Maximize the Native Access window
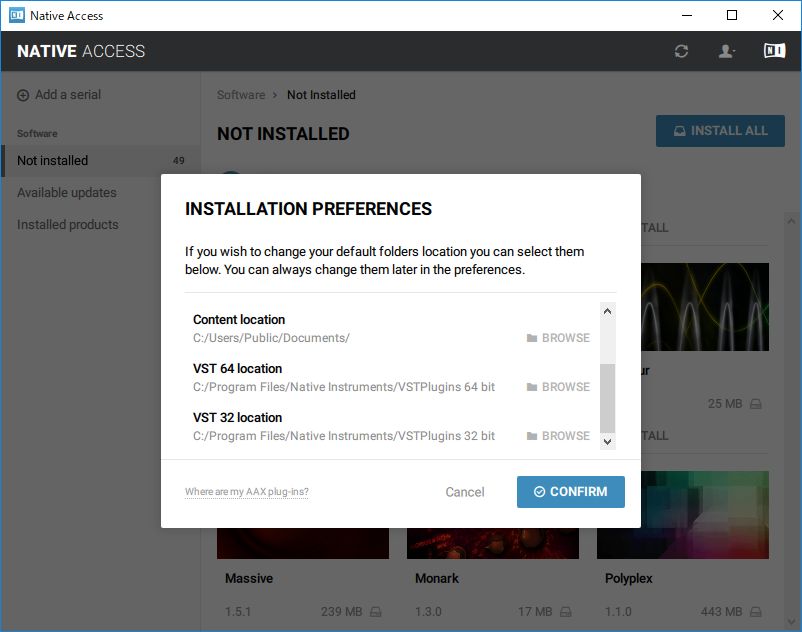This screenshot has height=632, width=802. (x=732, y=15)
